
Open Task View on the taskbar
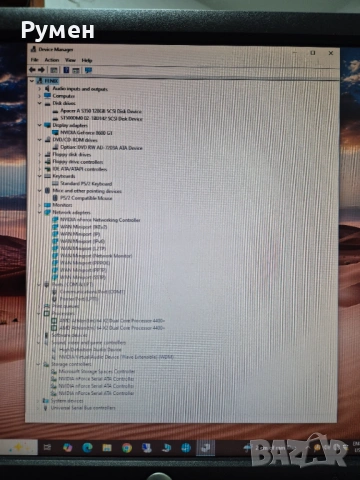click(x=47, y=447)
